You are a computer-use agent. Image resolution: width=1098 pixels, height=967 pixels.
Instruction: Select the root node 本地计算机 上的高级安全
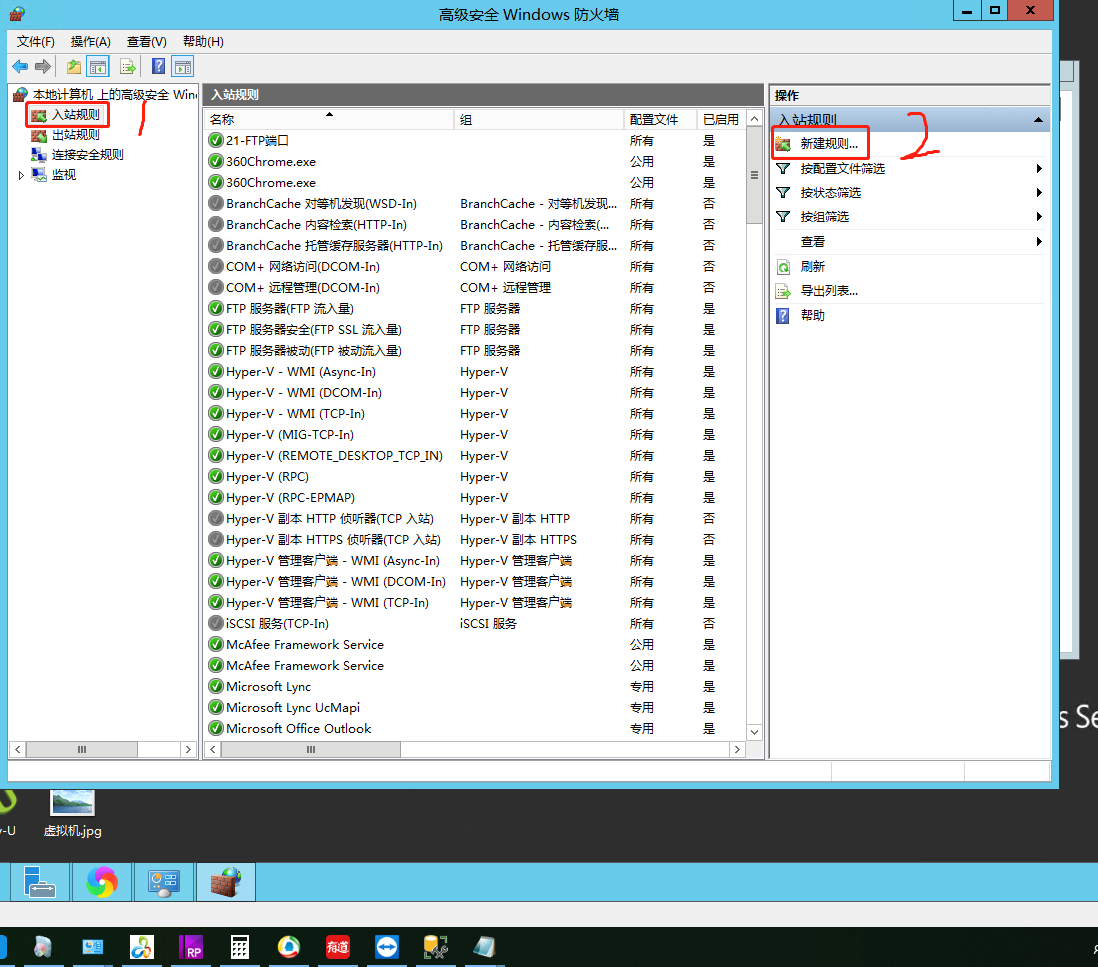pyautogui.click(x=114, y=95)
